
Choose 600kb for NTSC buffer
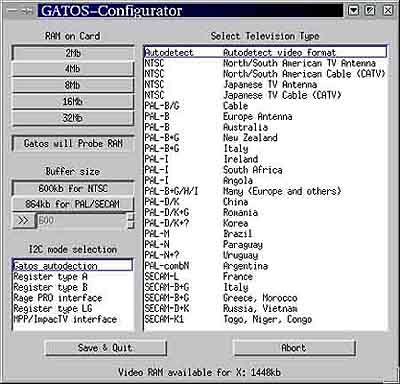coord(73,188)
